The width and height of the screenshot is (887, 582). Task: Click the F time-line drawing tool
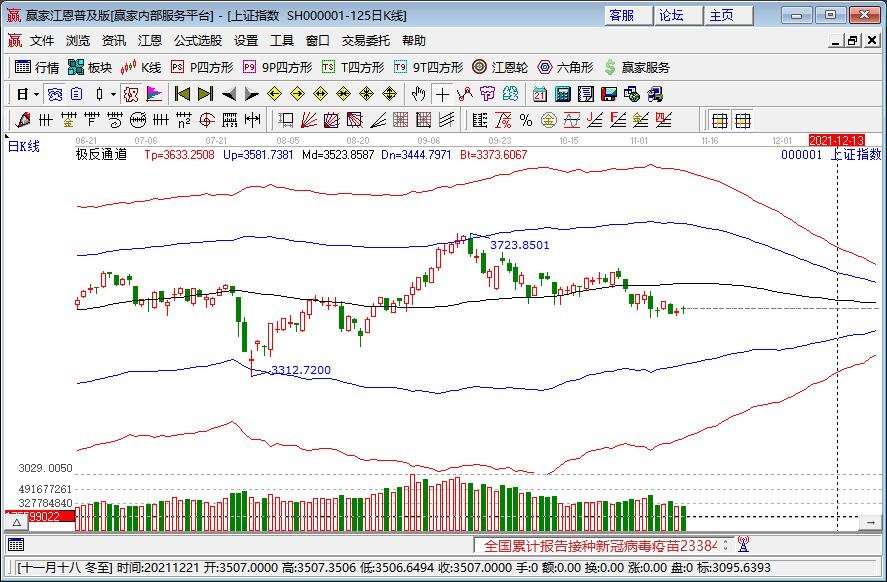click(x=92, y=120)
